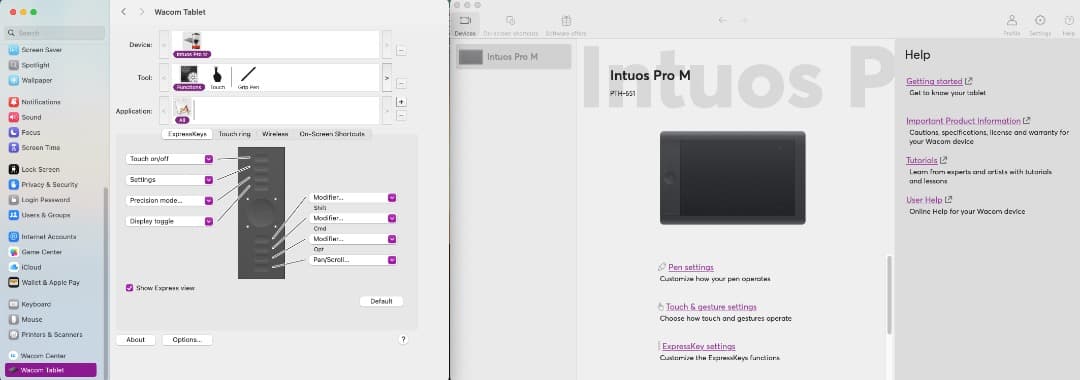The image size is (1080, 380).
Task: Click the Search field in settings sidebar
Action: click(x=54, y=33)
